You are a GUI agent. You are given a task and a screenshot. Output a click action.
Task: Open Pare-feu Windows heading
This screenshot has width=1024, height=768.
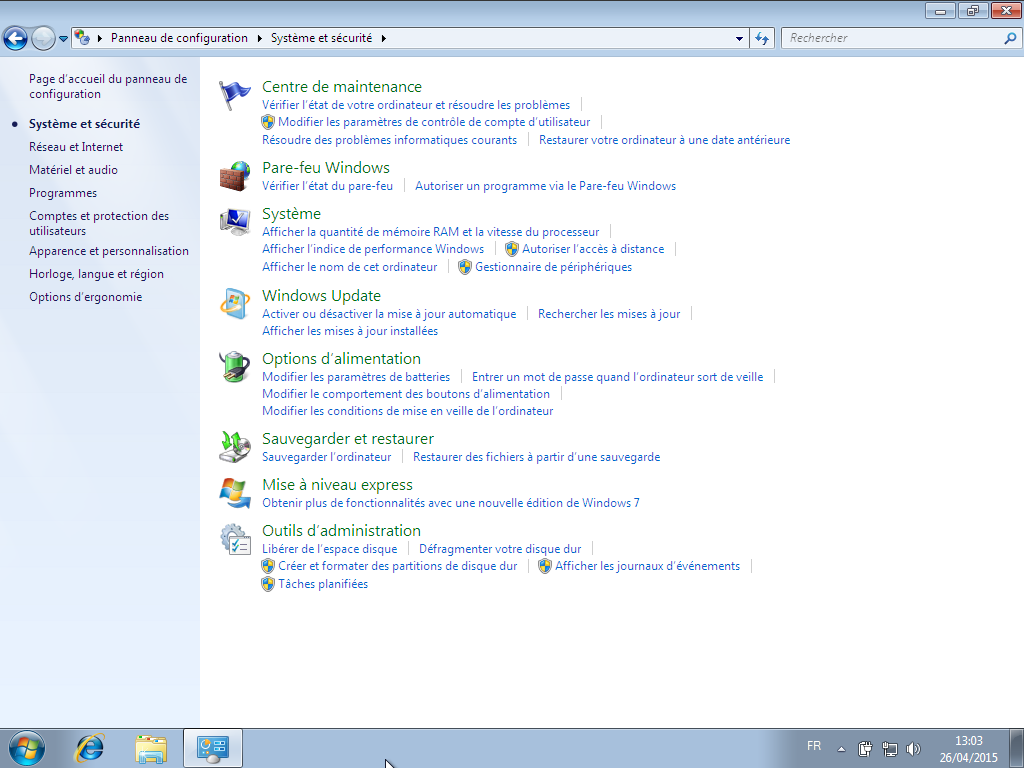[x=325, y=167]
